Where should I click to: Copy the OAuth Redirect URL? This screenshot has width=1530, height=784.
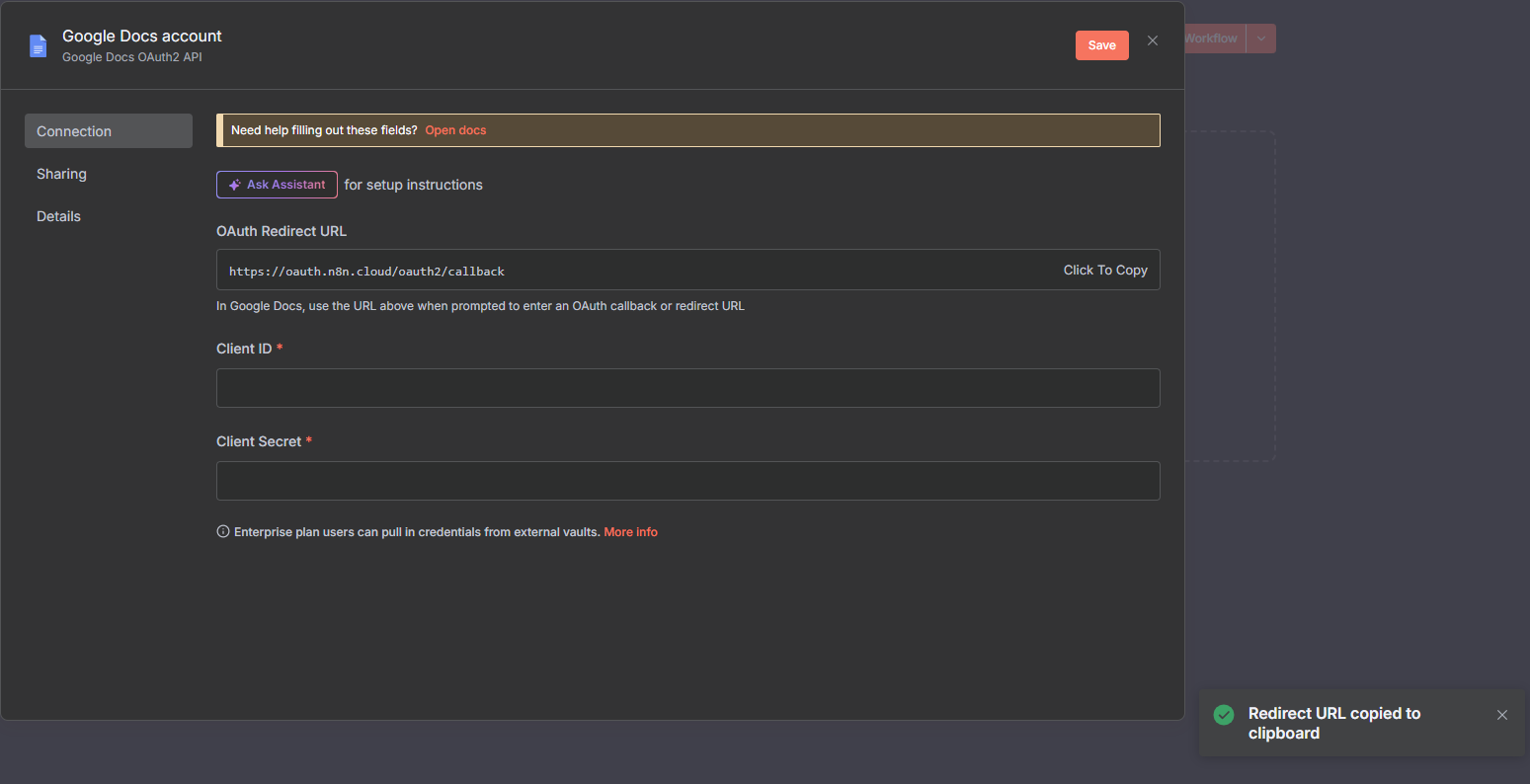[1105, 270]
